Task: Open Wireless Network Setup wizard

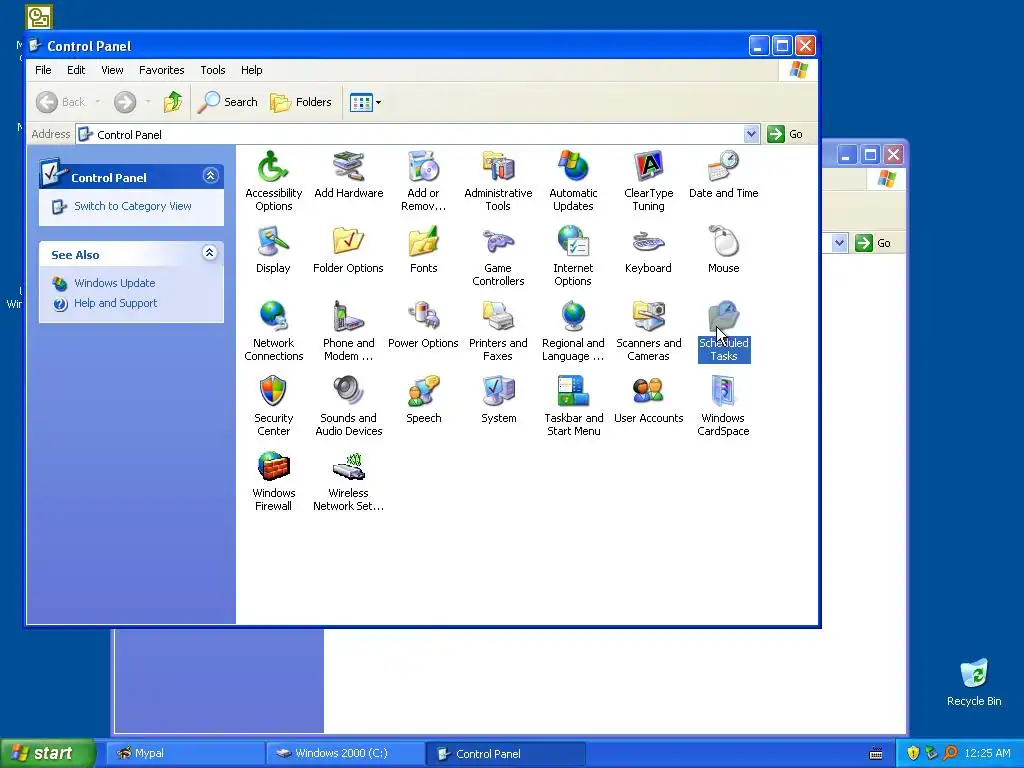Action: [348, 481]
